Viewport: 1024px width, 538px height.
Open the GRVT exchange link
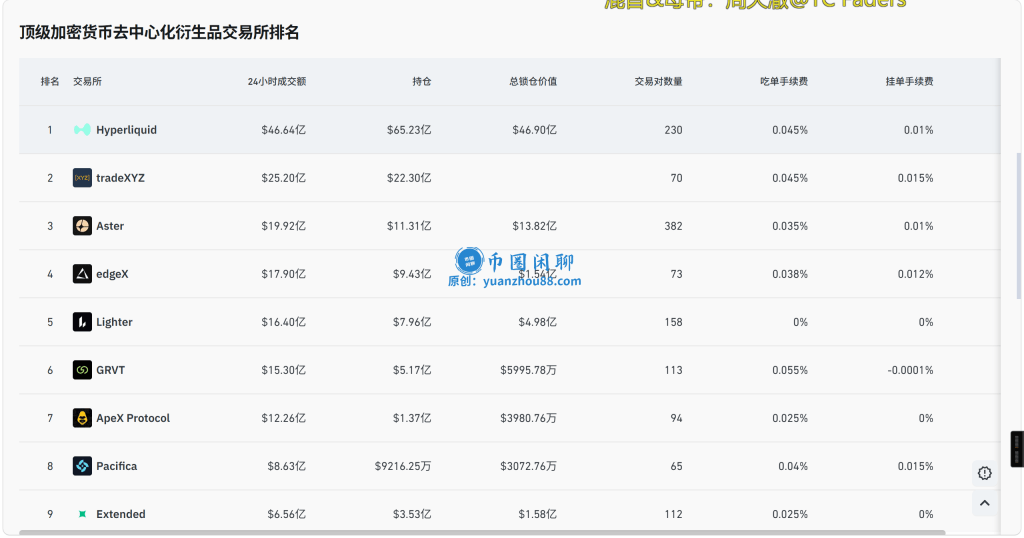(x=110, y=370)
